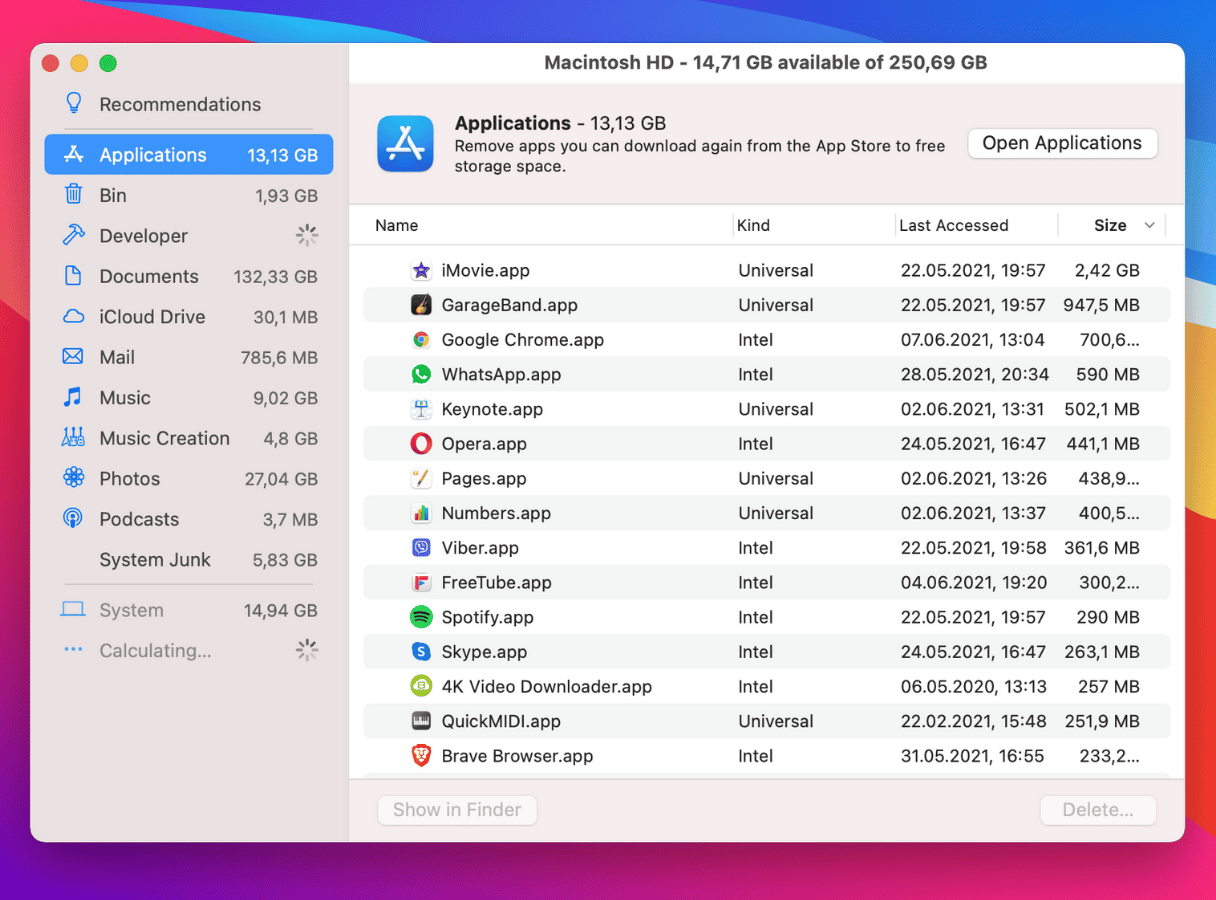This screenshot has width=1216, height=900.
Task: Click the Viber app icon
Action: [421, 548]
